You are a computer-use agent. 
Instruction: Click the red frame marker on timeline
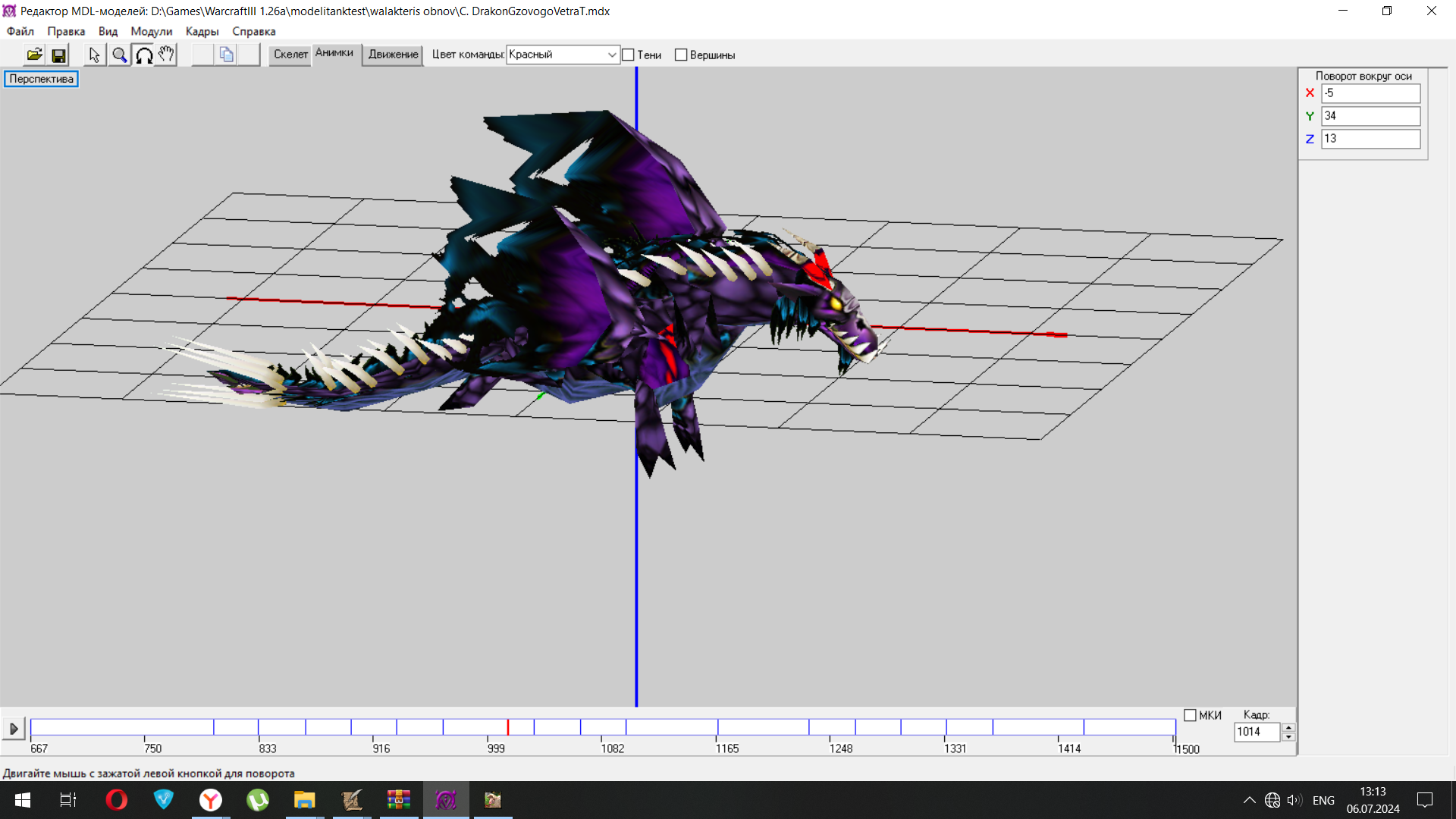508,727
